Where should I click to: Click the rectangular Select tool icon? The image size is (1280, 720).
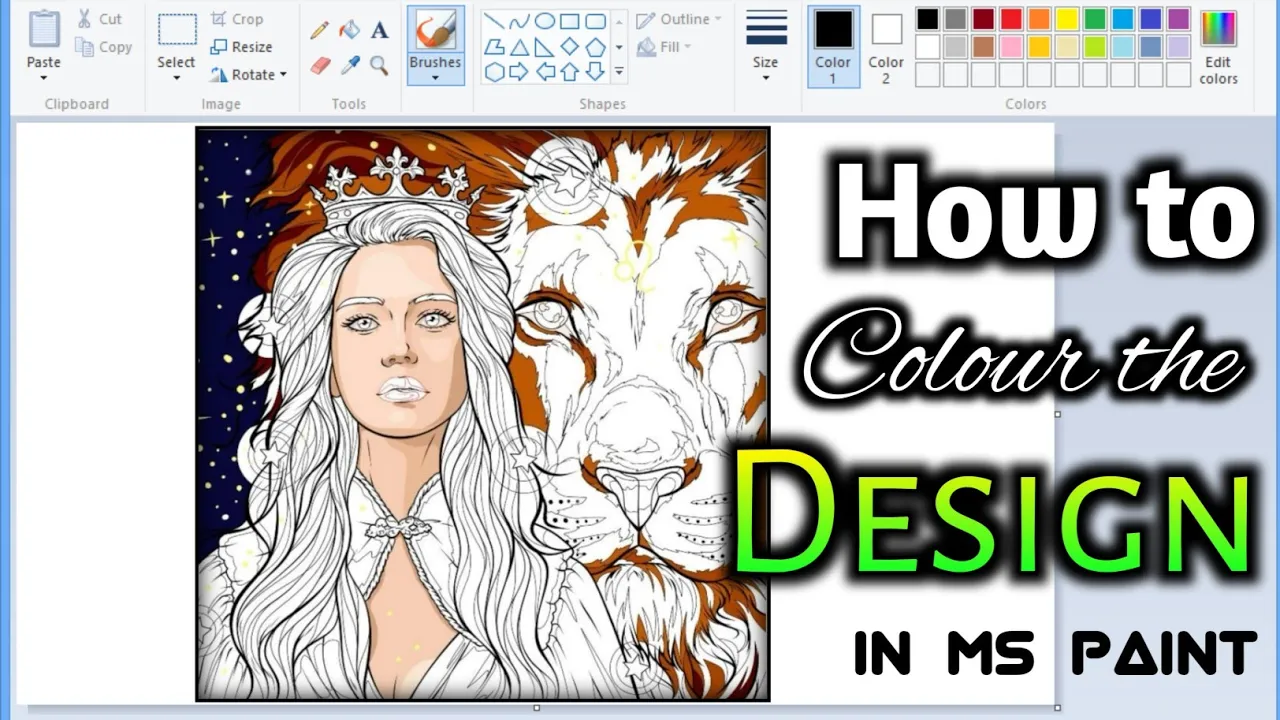point(177,30)
